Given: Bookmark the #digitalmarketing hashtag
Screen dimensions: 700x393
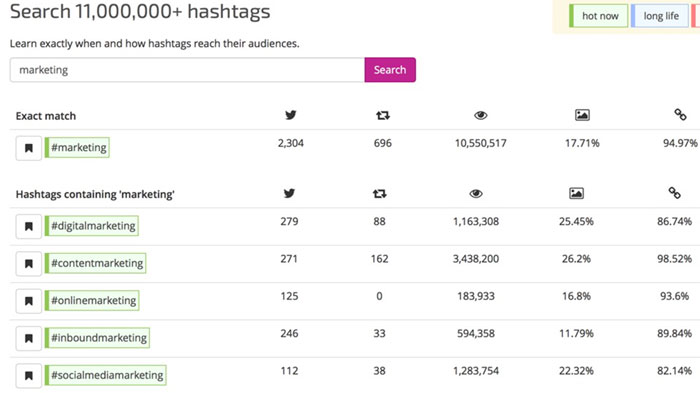Looking at the screenshot, I should tap(29, 226).
